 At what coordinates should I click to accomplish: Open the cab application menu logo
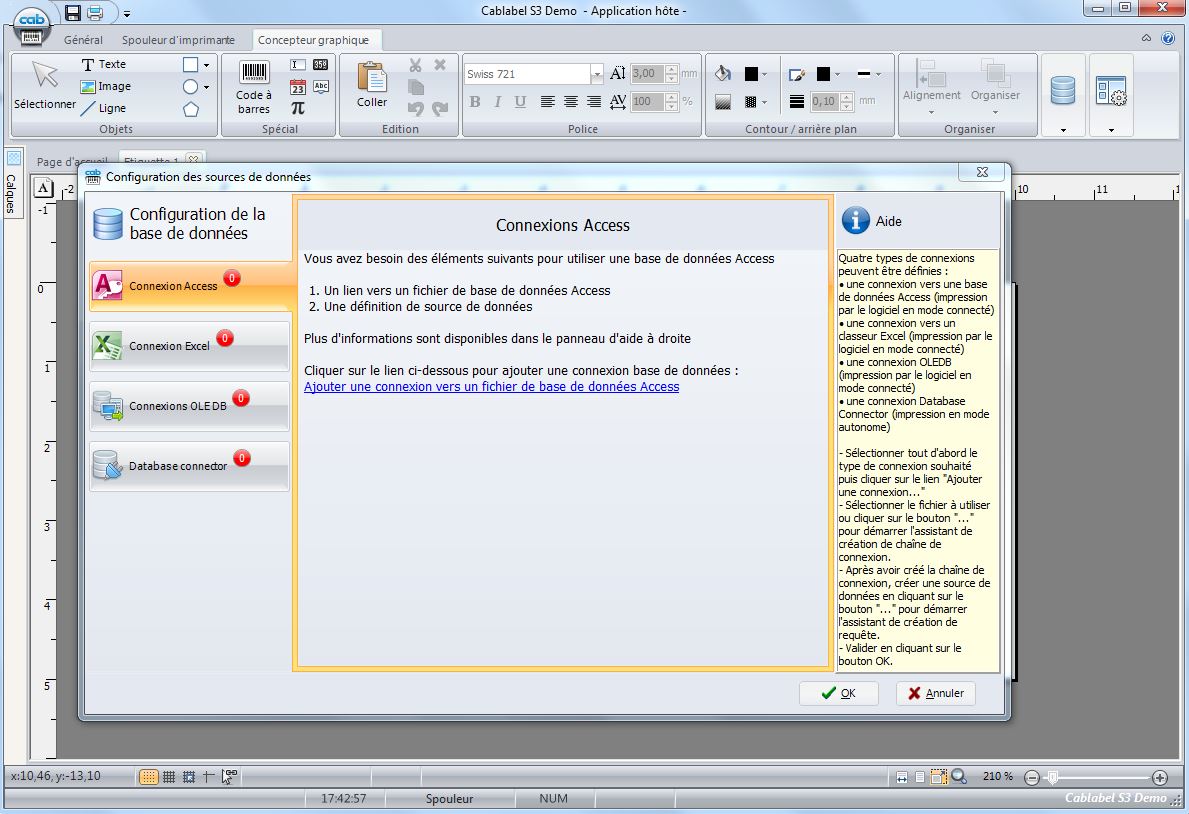(x=32, y=27)
